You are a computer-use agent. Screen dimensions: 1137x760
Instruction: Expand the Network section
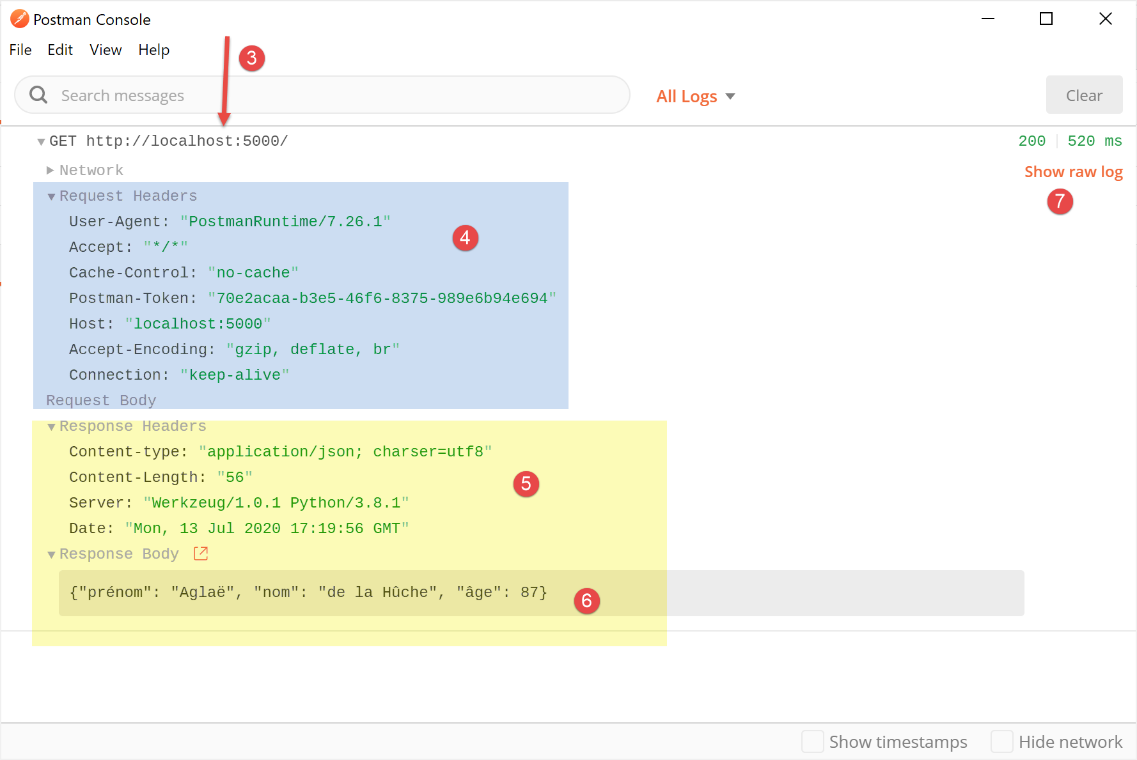tap(50, 170)
